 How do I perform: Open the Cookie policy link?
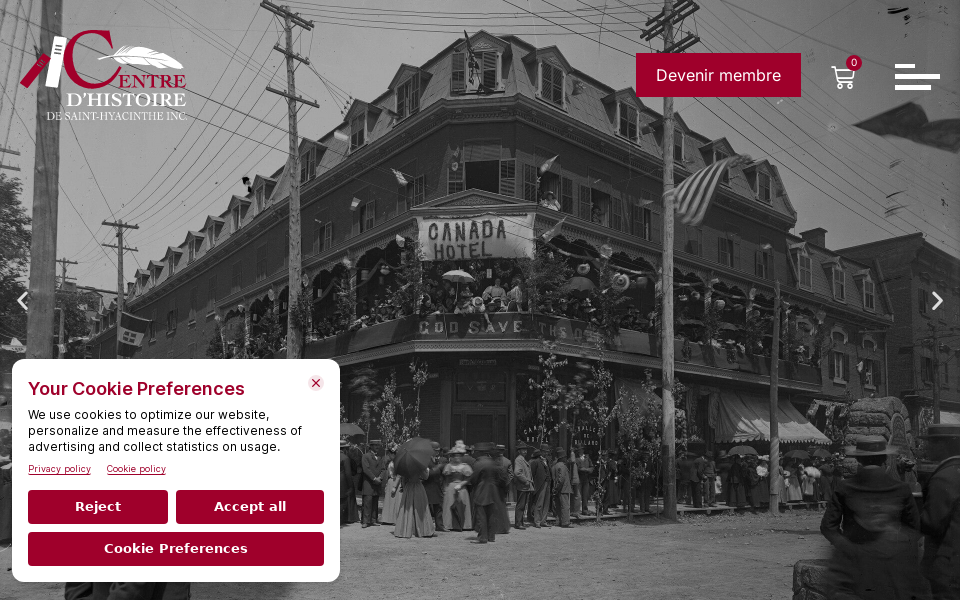click(x=136, y=469)
